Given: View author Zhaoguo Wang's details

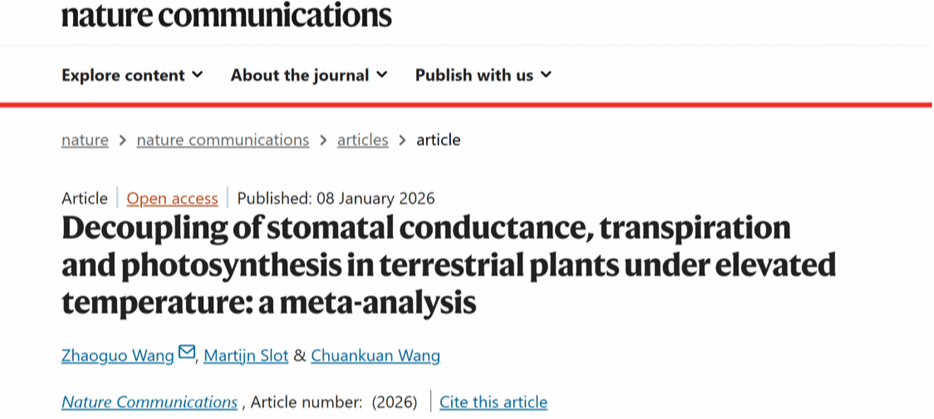Looking at the screenshot, I should 118,355.
